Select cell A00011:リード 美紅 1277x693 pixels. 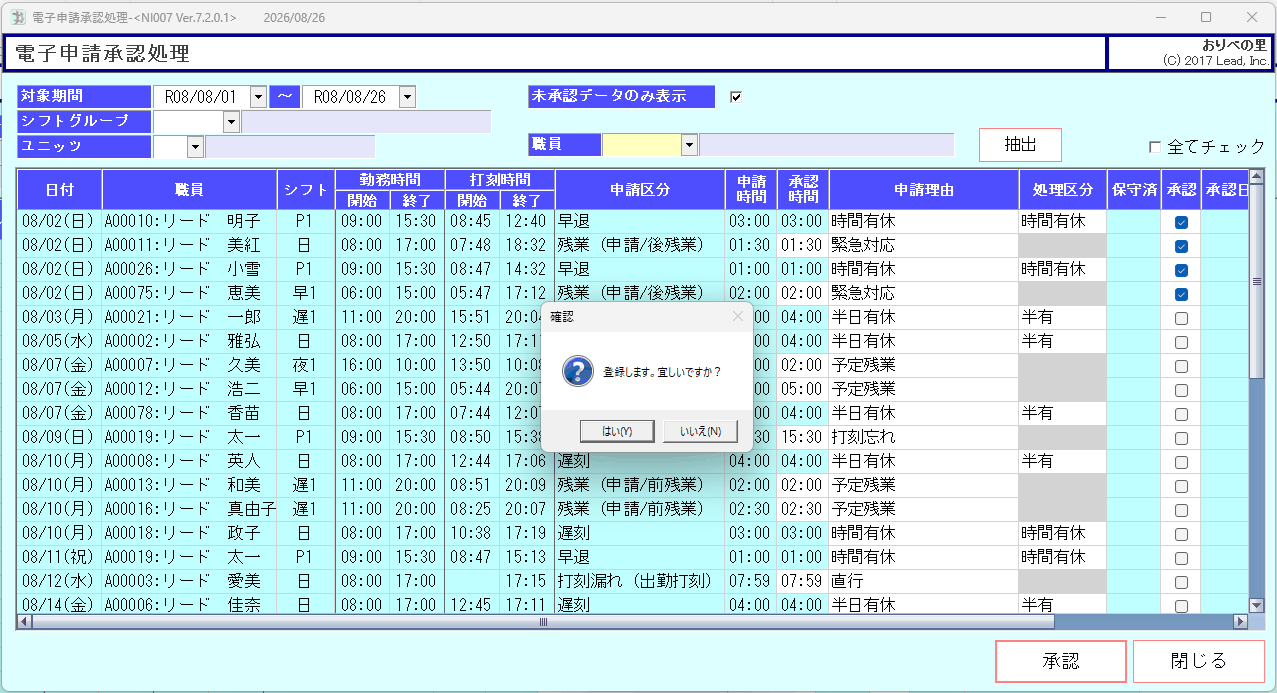(190, 246)
